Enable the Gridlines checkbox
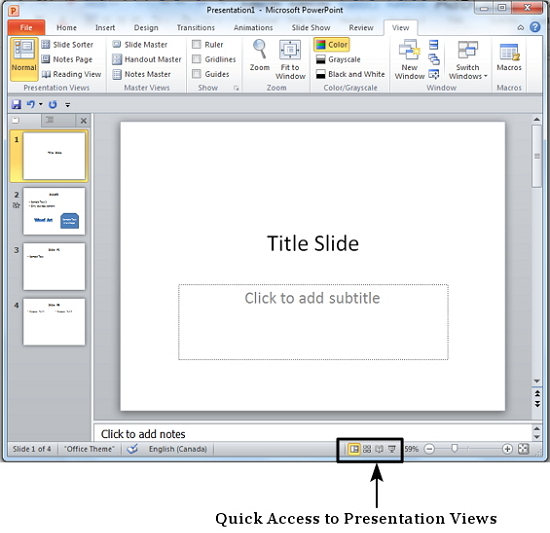The height and width of the screenshot is (533, 550). [197, 59]
